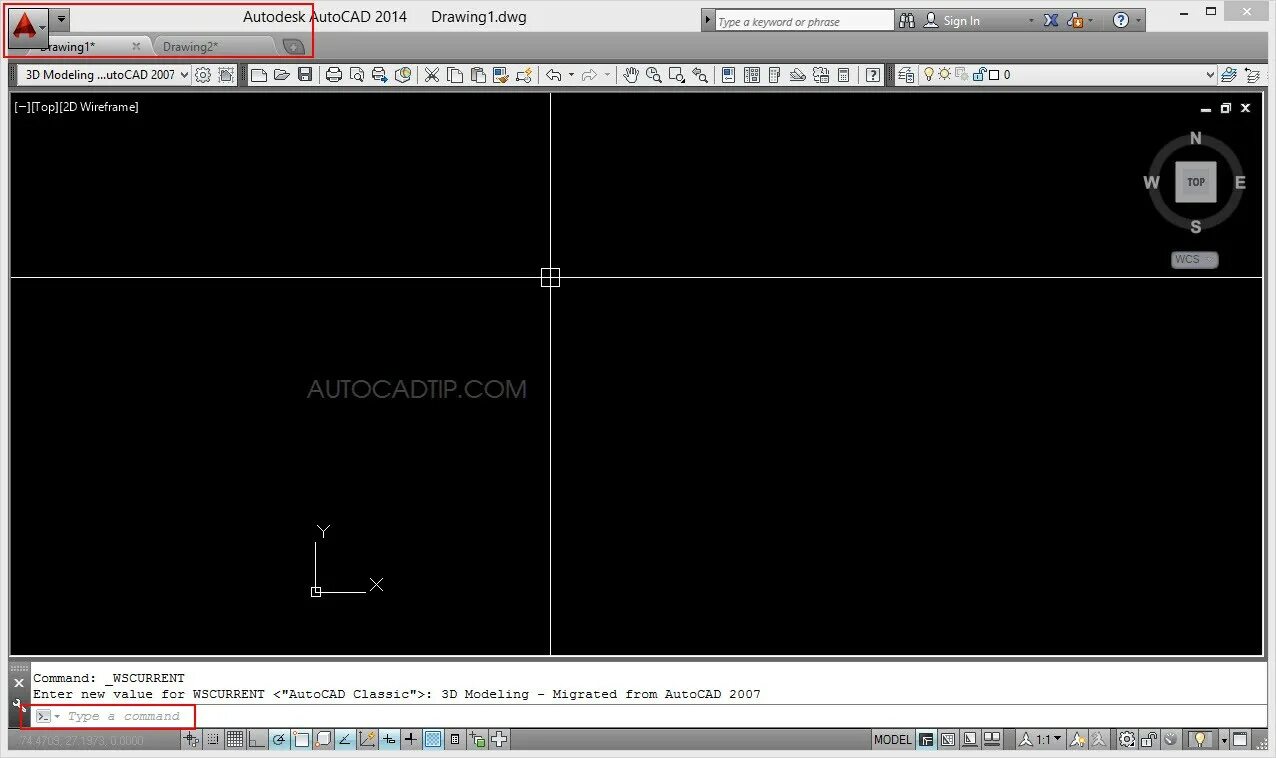Screen dimensions: 1276x758
Task: Open Autodesk Exchange Apps X icon
Action: pyautogui.click(x=1051, y=20)
